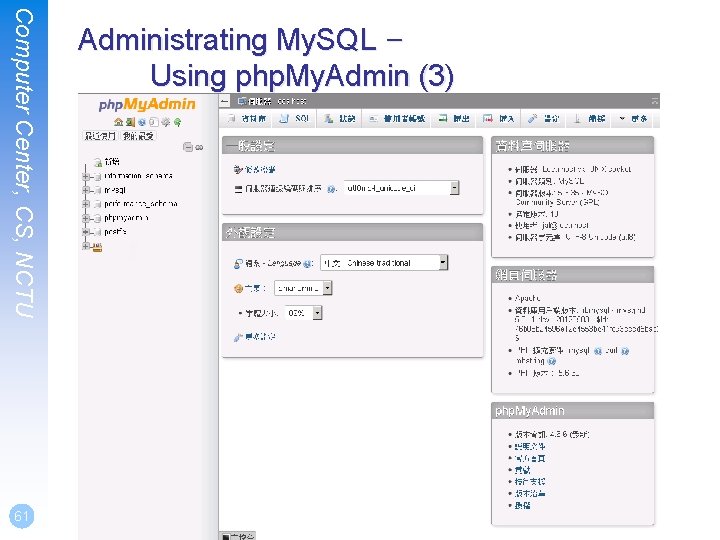Open the last link in phpMyAdmin panel
720x540 pixels.
[x=523, y=506]
